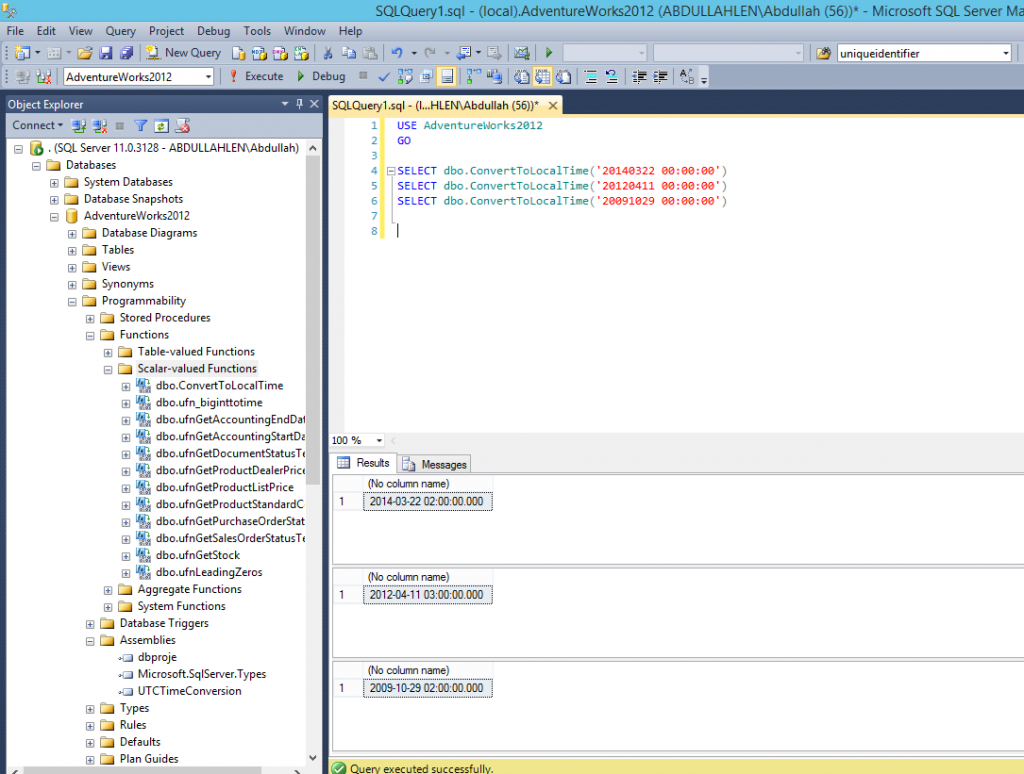Image resolution: width=1024 pixels, height=774 pixels.
Task: Collapse the Scalar-valued Functions node
Action: (x=107, y=368)
